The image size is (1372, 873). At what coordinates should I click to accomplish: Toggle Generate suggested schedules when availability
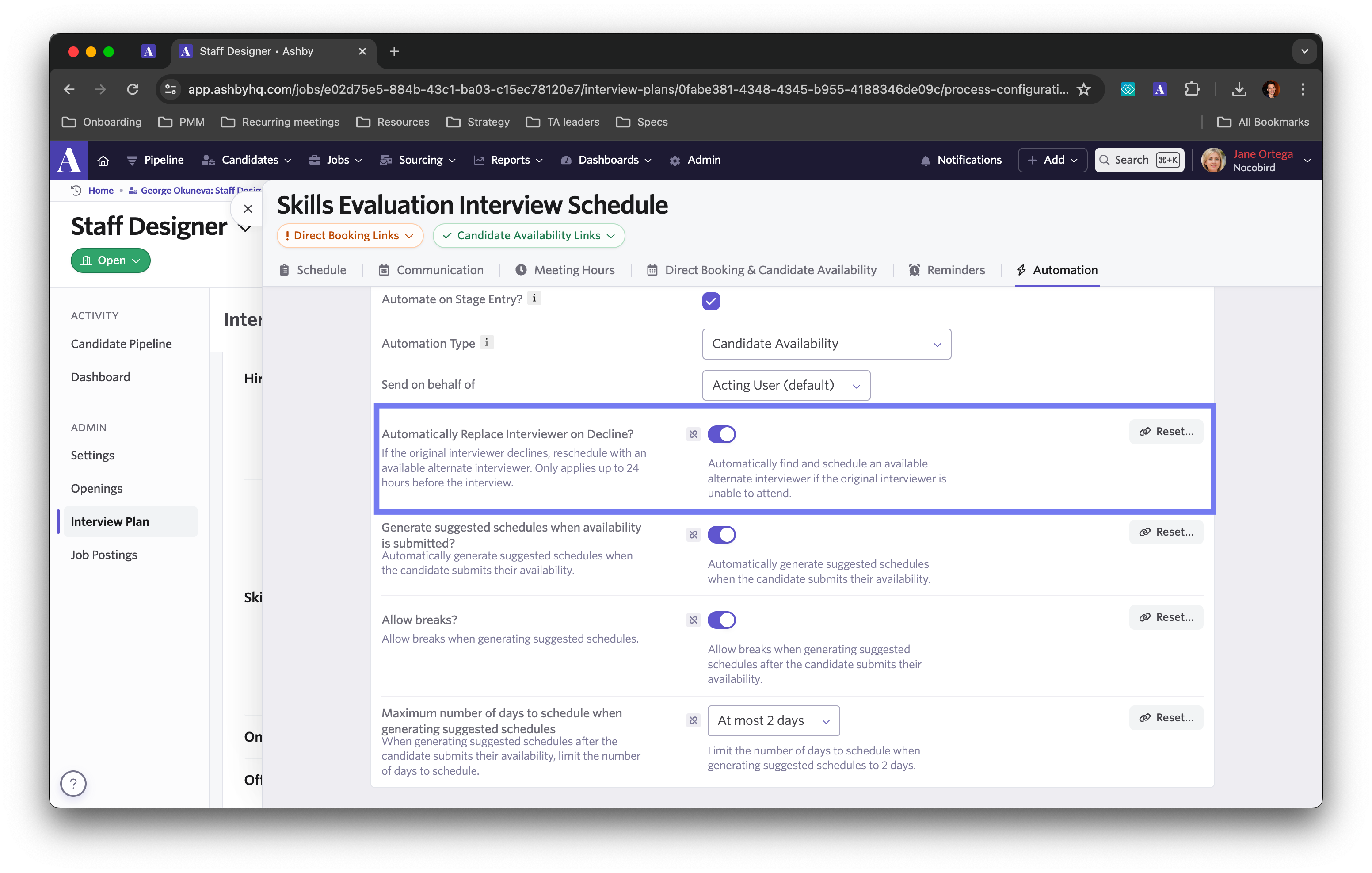pyautogui.click(x=722, y=534)
